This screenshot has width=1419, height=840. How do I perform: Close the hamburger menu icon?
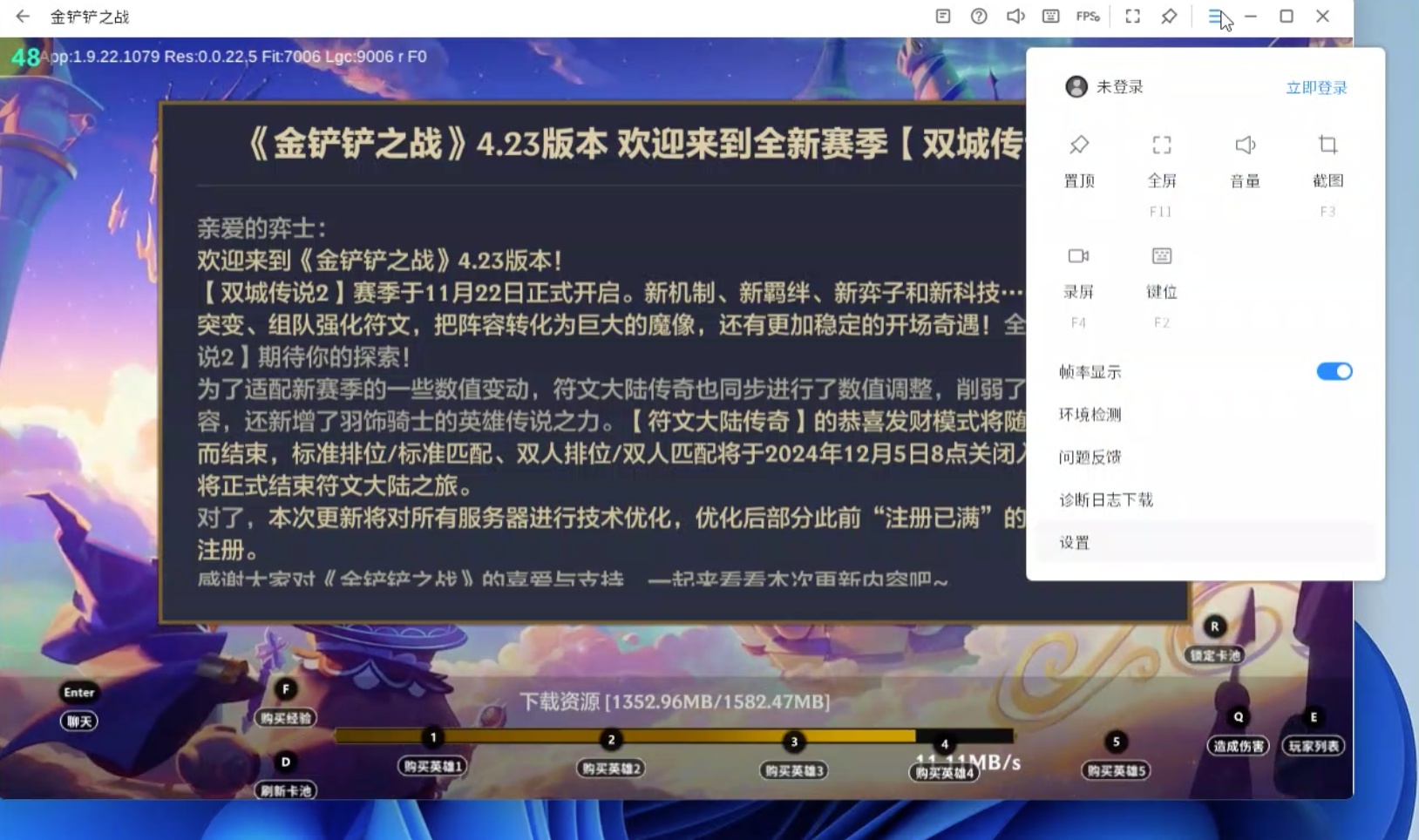coord(1215,17)
